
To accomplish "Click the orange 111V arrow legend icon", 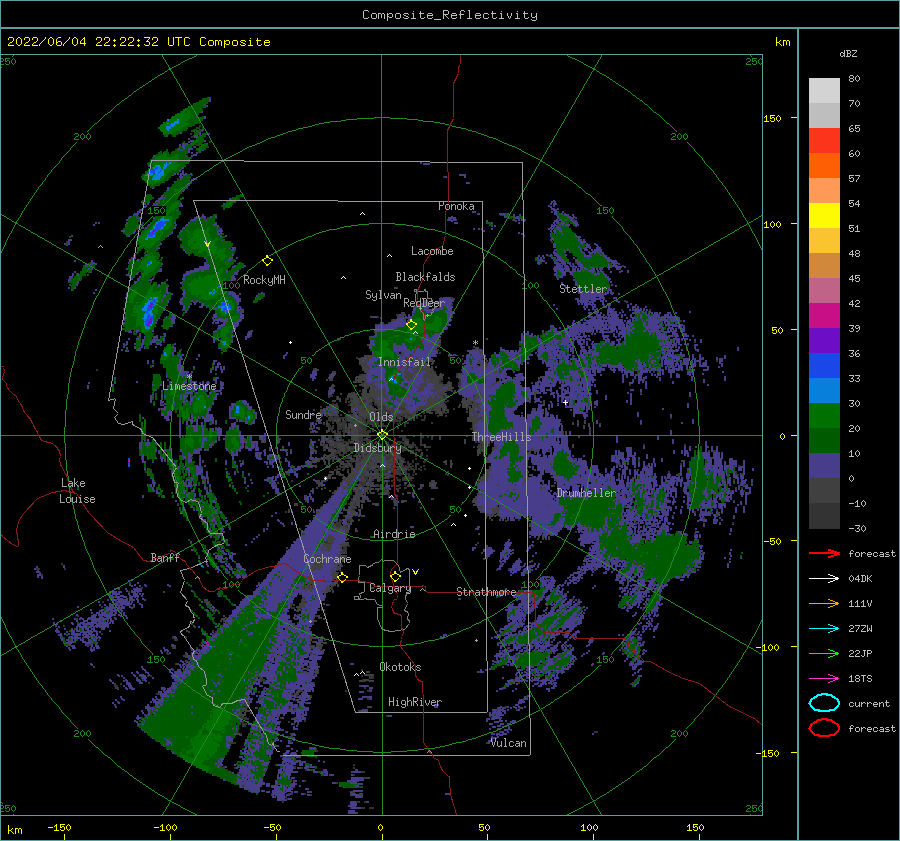I will click(824, 603).
